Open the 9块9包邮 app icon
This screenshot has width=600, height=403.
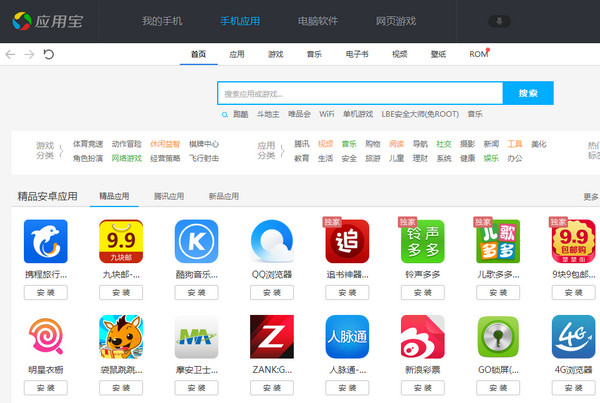coord(573,241)
